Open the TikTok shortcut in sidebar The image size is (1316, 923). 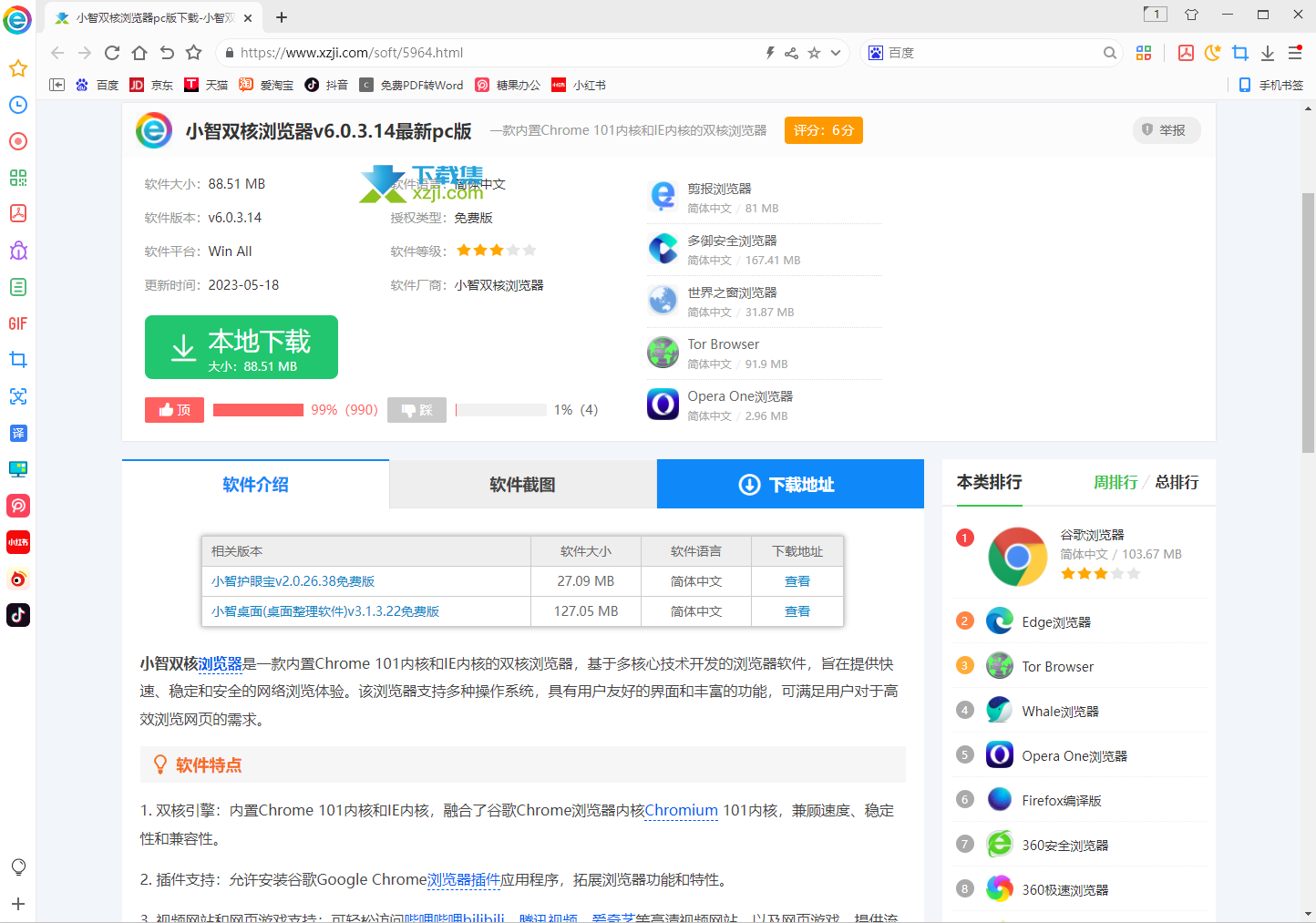tap(17, 615)
